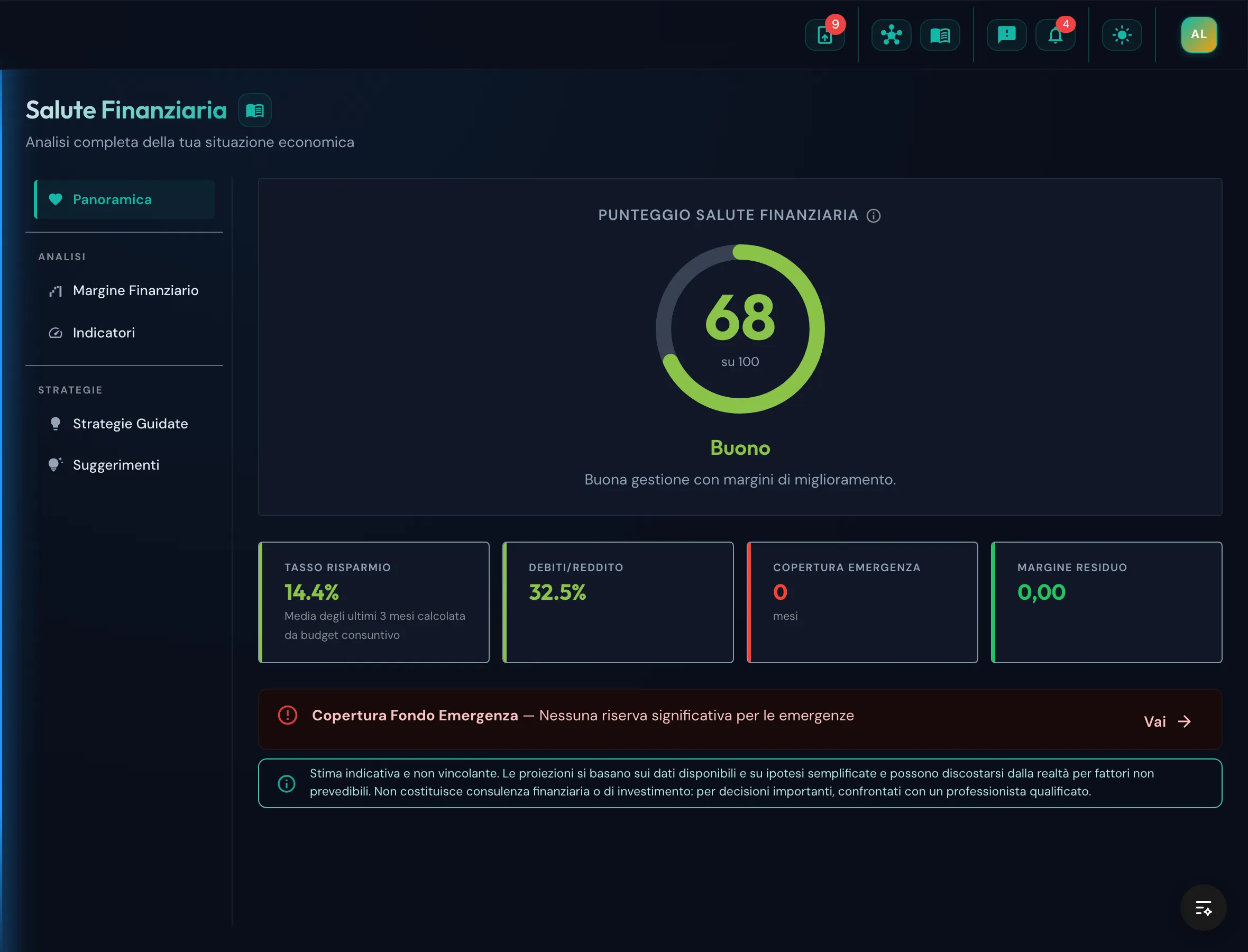Open the notifications bell with 4 alerts
Viewport: 1248px width, 952px height.
[1055, 35]
